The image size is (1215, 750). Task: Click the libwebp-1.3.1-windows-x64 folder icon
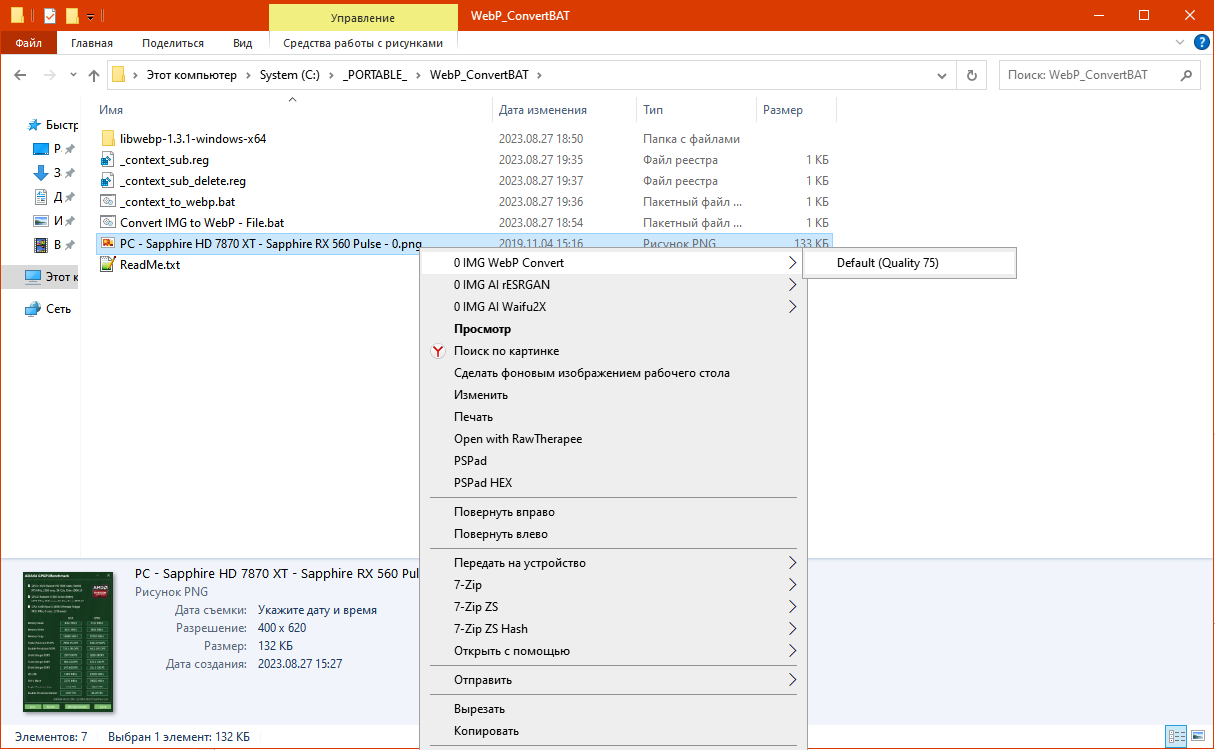click(108, 139)
